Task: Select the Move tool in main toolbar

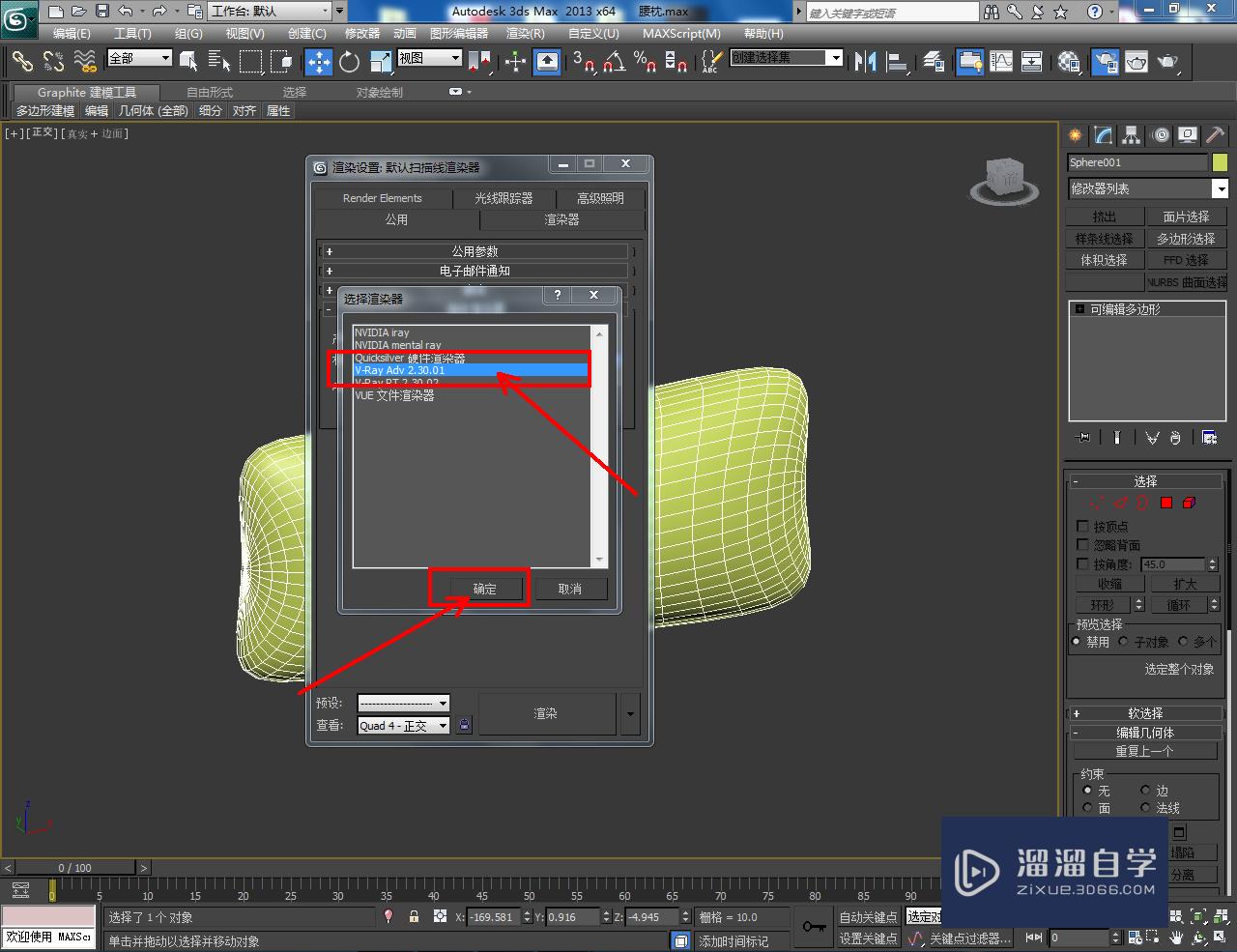Action: 319,63
